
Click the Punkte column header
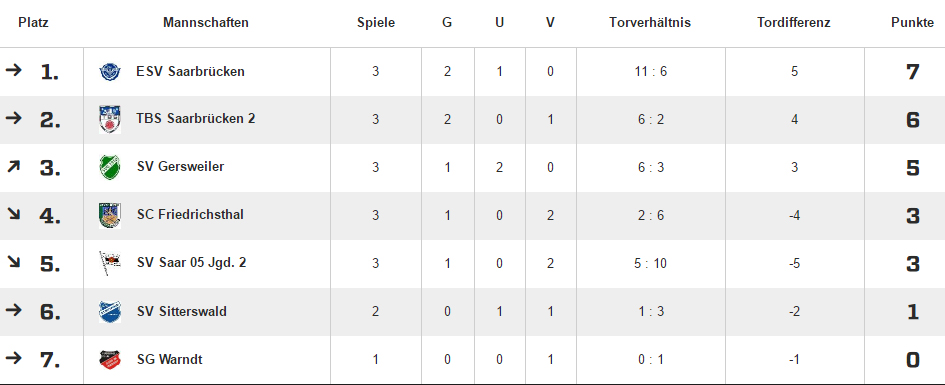[x=912, y=23]
